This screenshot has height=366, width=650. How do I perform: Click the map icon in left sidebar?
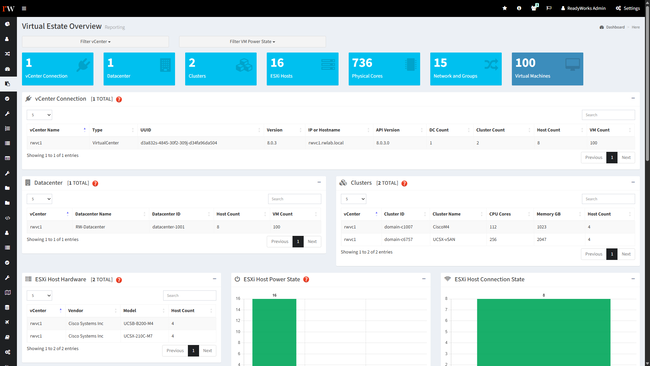tap(7, 293)
